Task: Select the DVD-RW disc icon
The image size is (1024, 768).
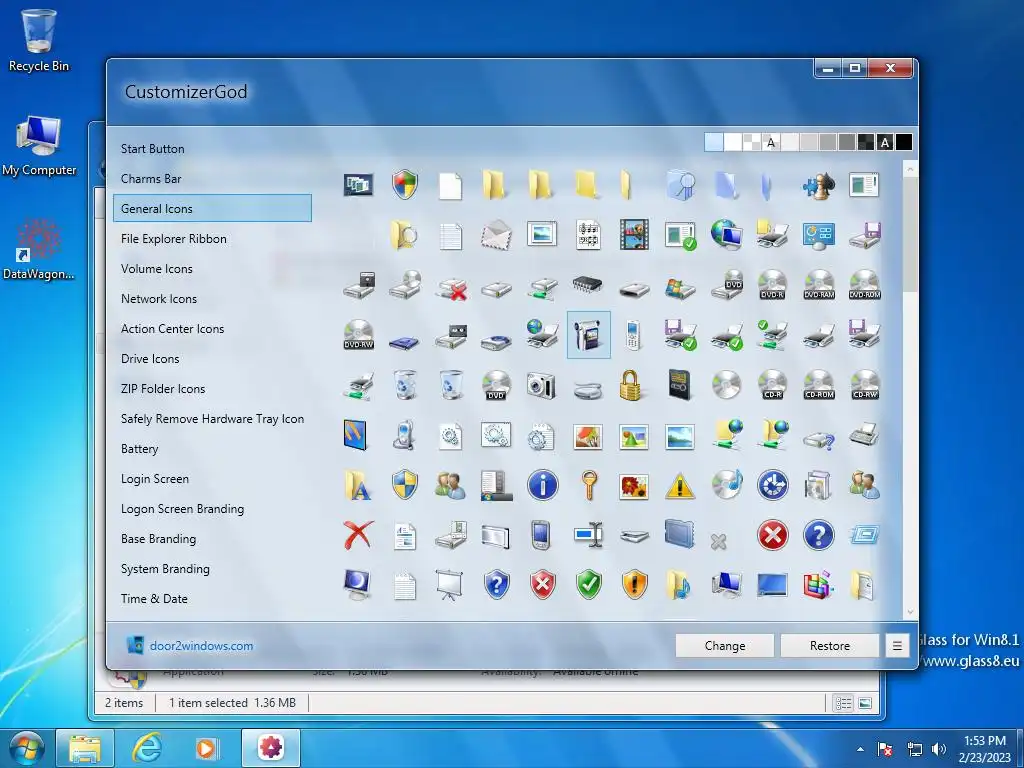Action: [x=359, y=334]
